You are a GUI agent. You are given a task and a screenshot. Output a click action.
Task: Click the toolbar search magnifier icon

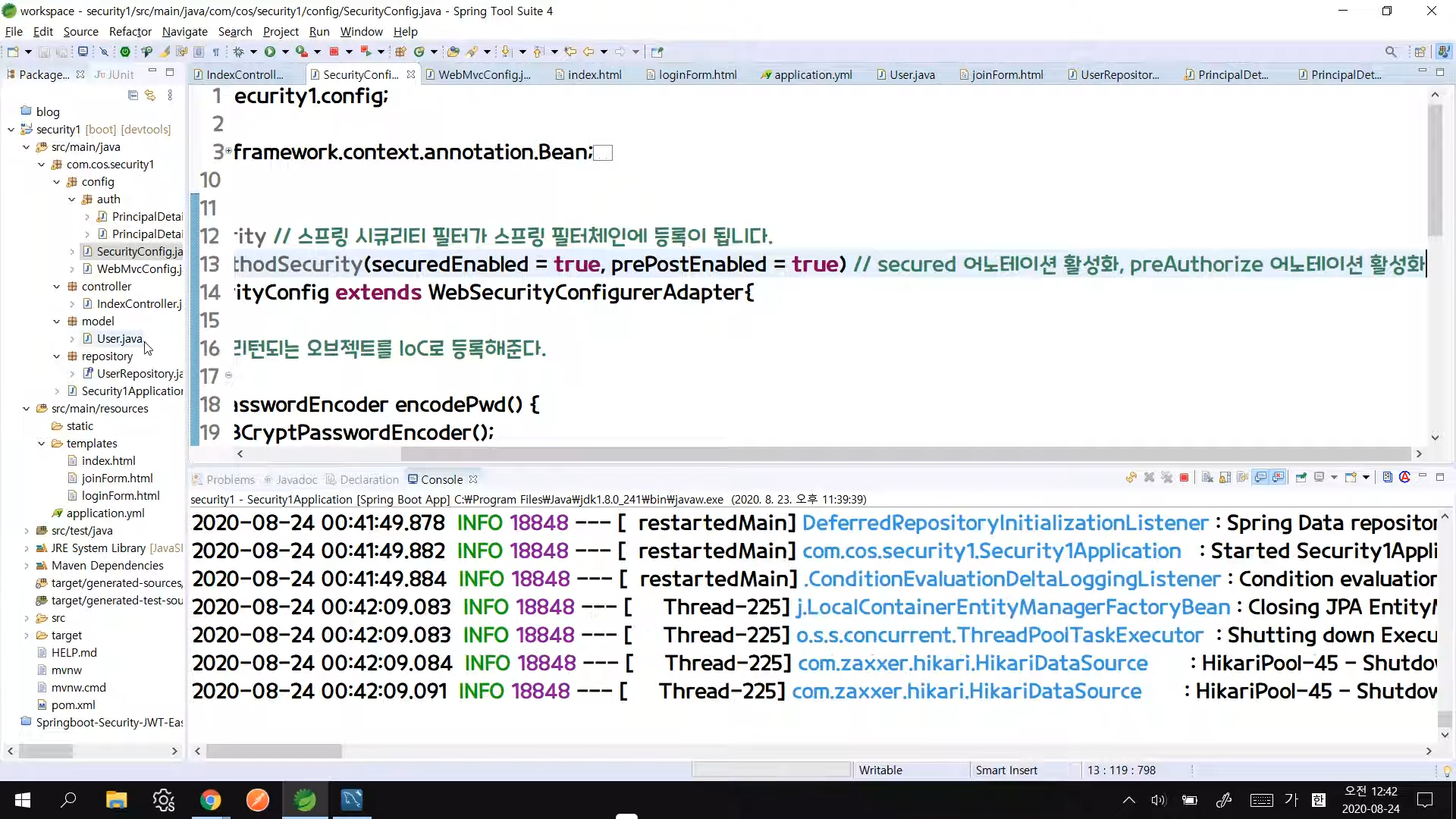click(x=1390, y=52)
